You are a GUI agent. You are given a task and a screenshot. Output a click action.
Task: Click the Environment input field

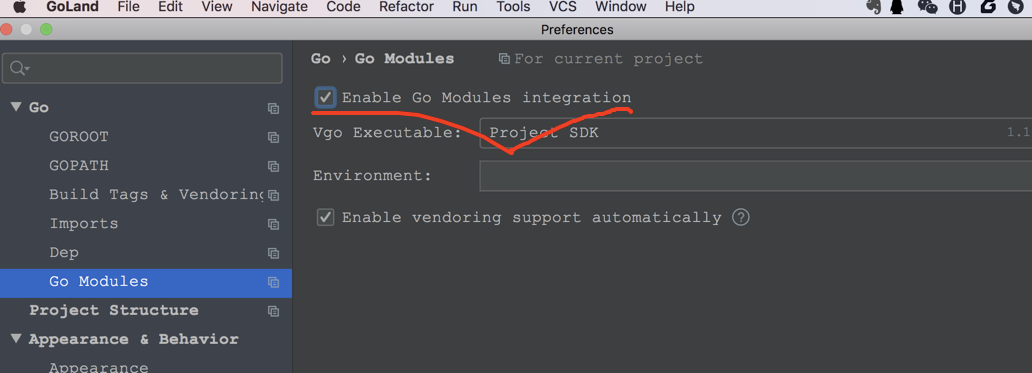(x=756, y=176)
